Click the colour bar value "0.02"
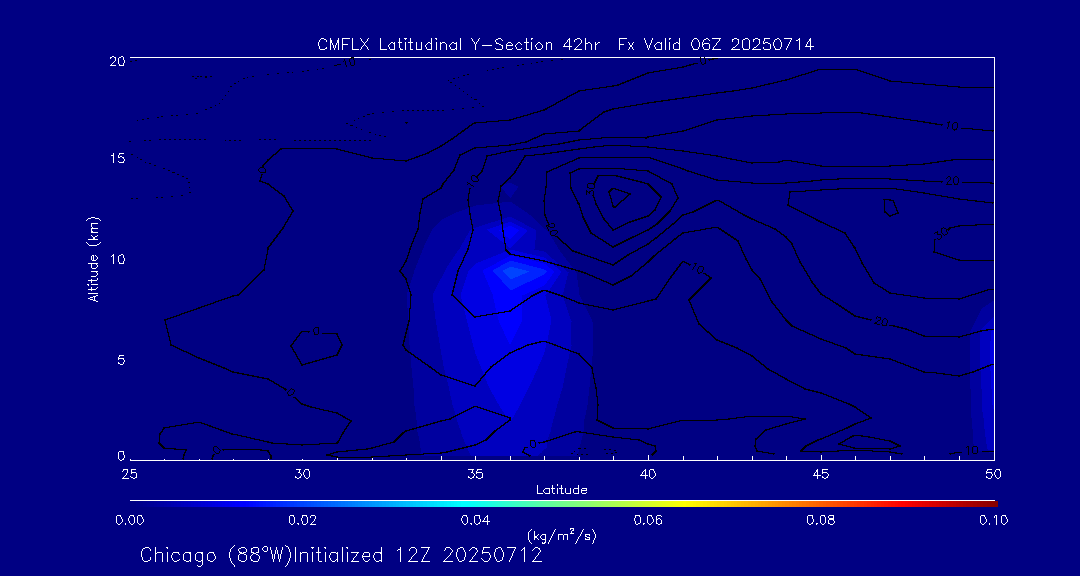The image size is (1080, 576). coord(302,521)
